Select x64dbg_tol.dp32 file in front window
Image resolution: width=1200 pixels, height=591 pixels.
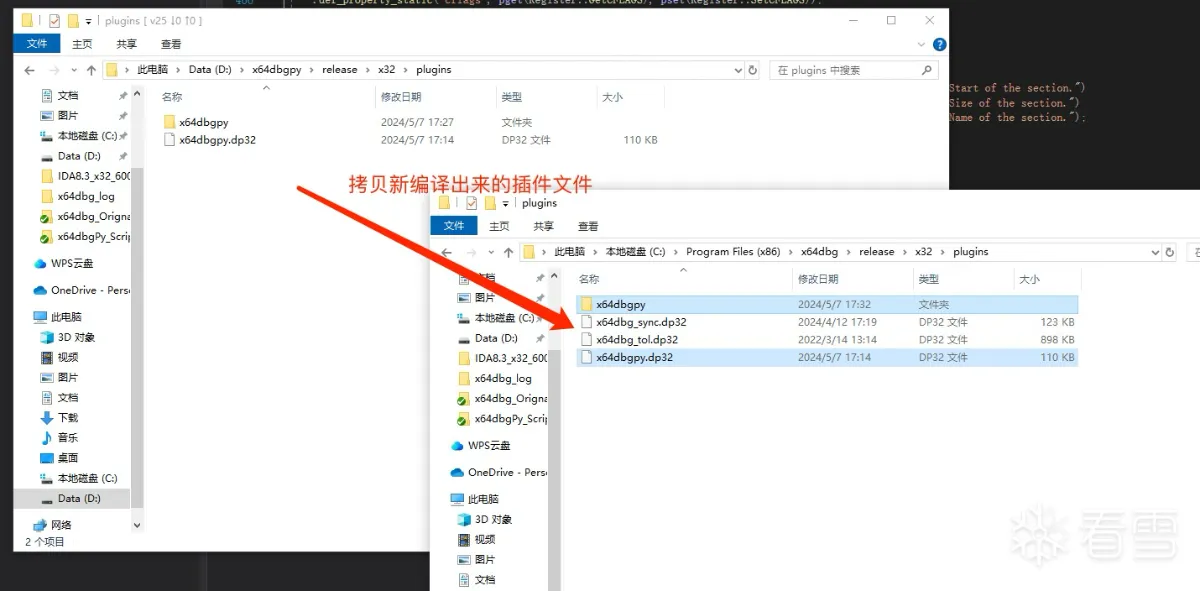[x=827, y=340]
